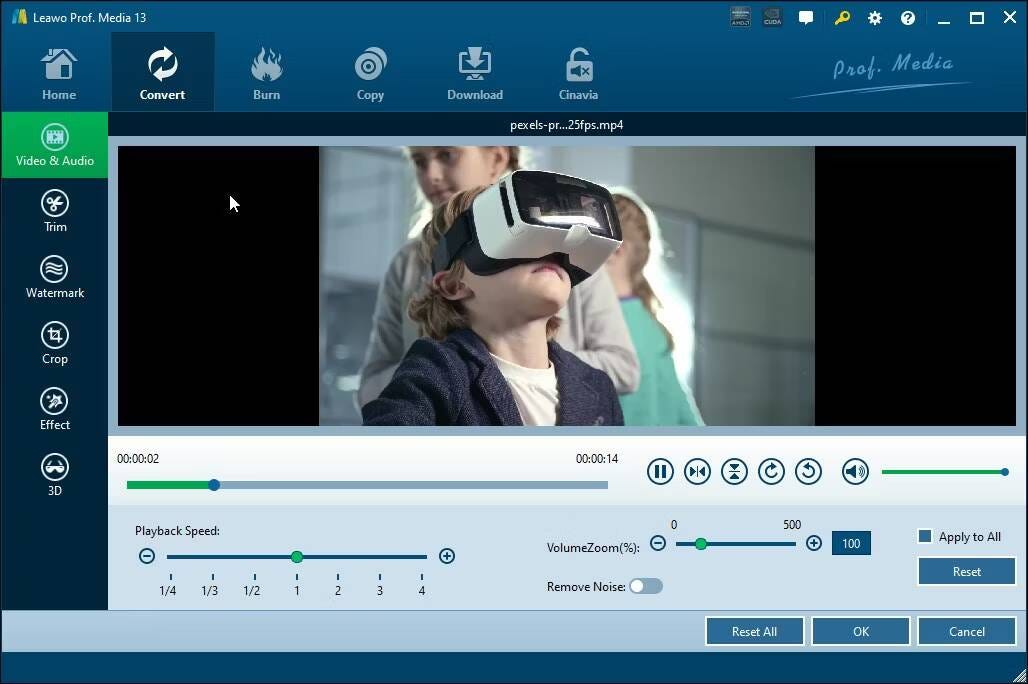Screen dimensions: 1028x684
Task: Open the 3D settings panel
Action: pyautogui.click(x=55, y=472)
